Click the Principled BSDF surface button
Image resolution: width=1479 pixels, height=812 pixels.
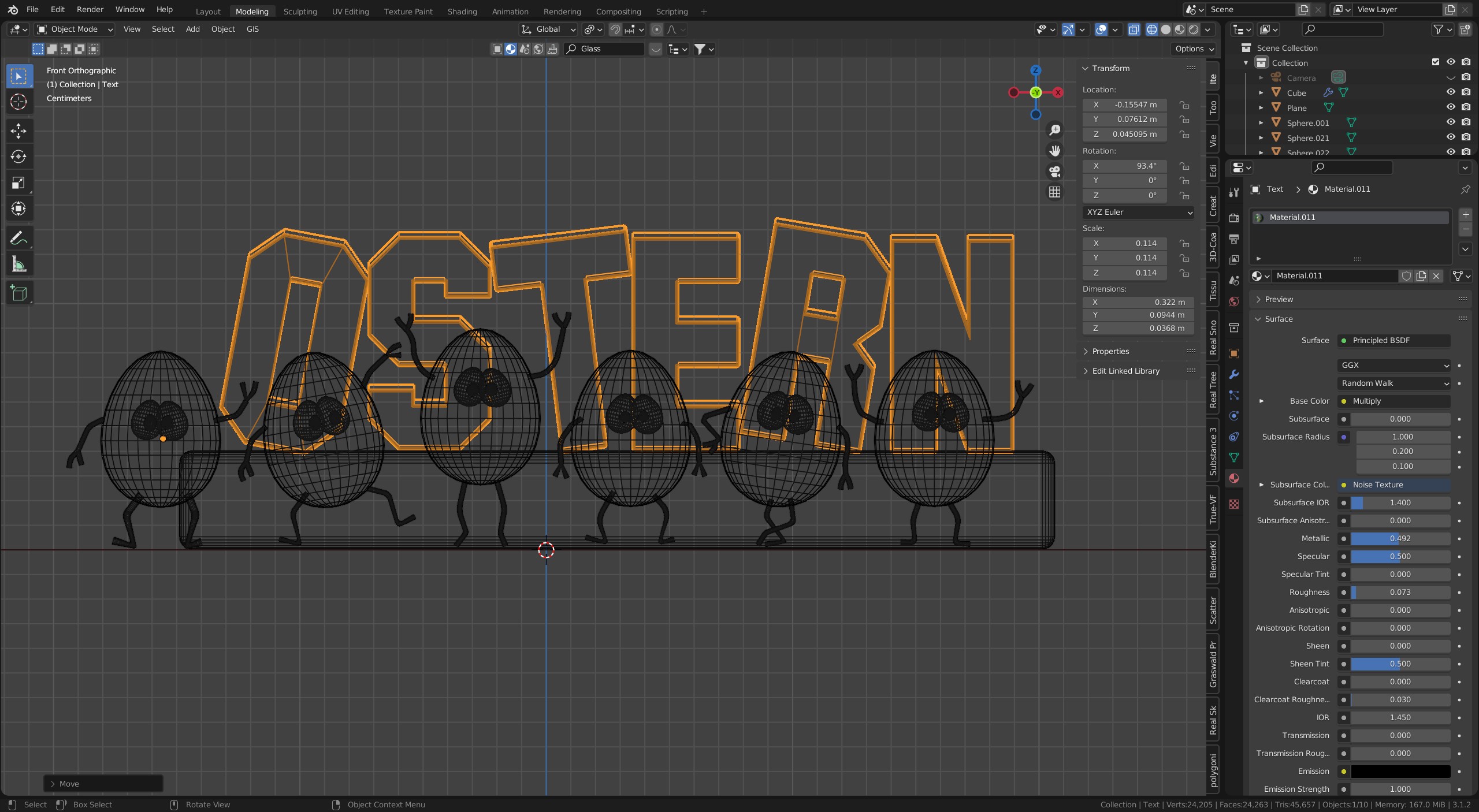coord(1393,340)
